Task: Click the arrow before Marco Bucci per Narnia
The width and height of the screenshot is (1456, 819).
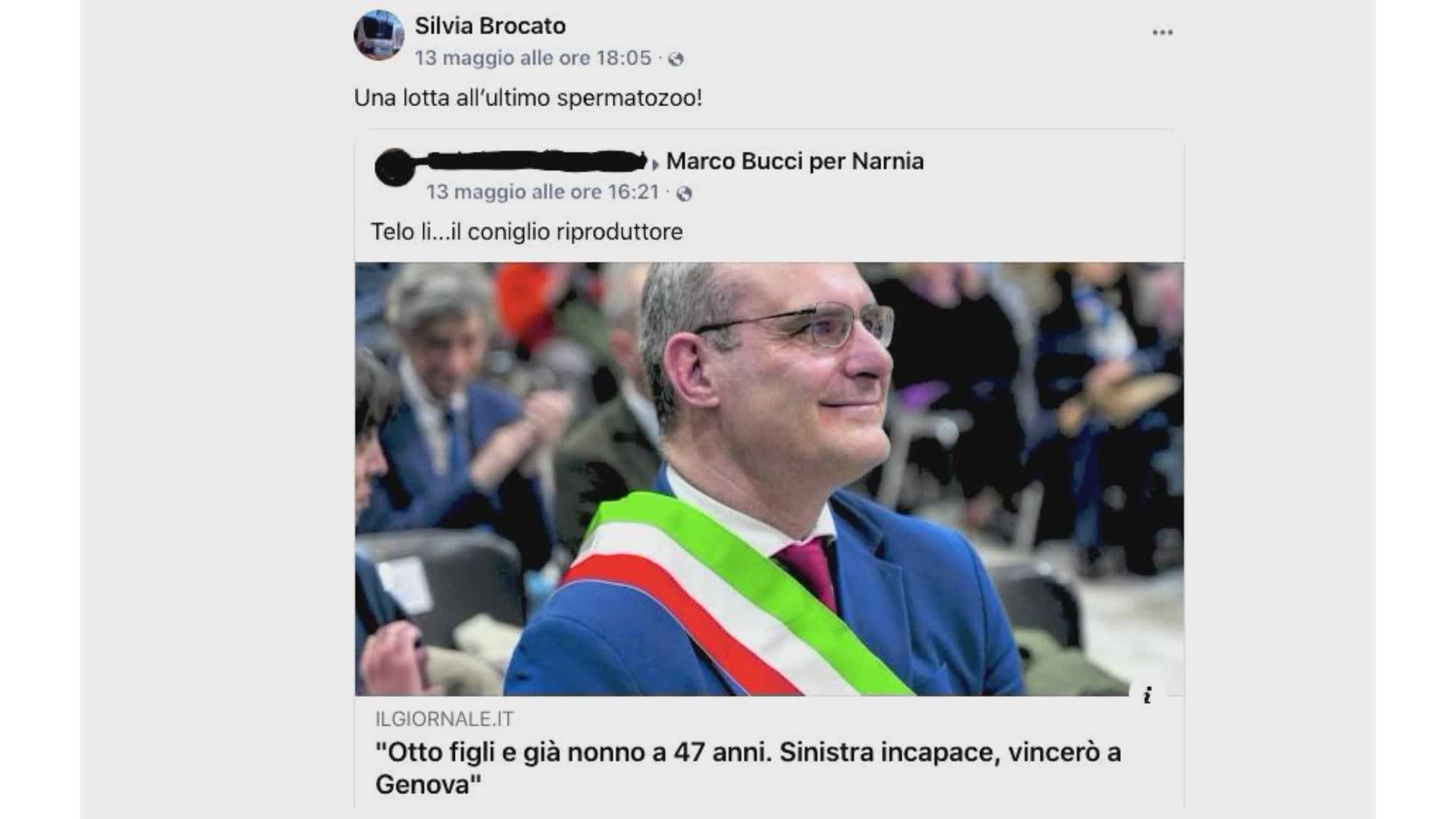Action: (656, 164)
